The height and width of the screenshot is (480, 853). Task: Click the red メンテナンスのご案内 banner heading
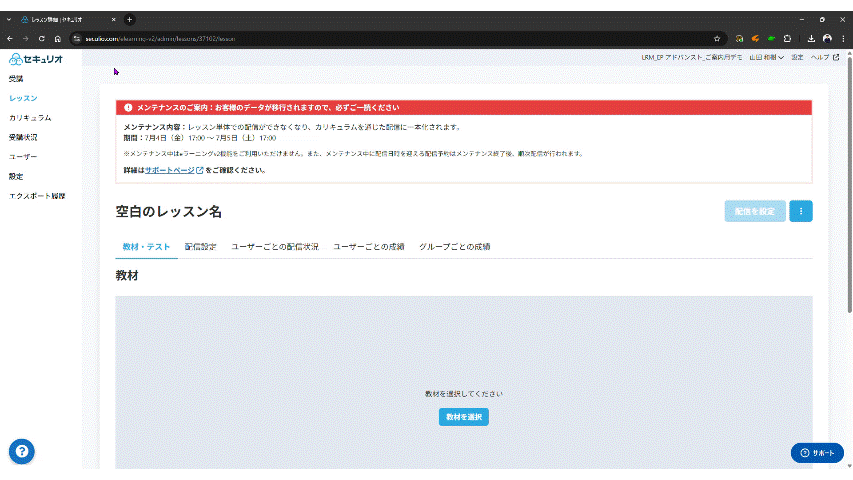[x=268, y=108]
